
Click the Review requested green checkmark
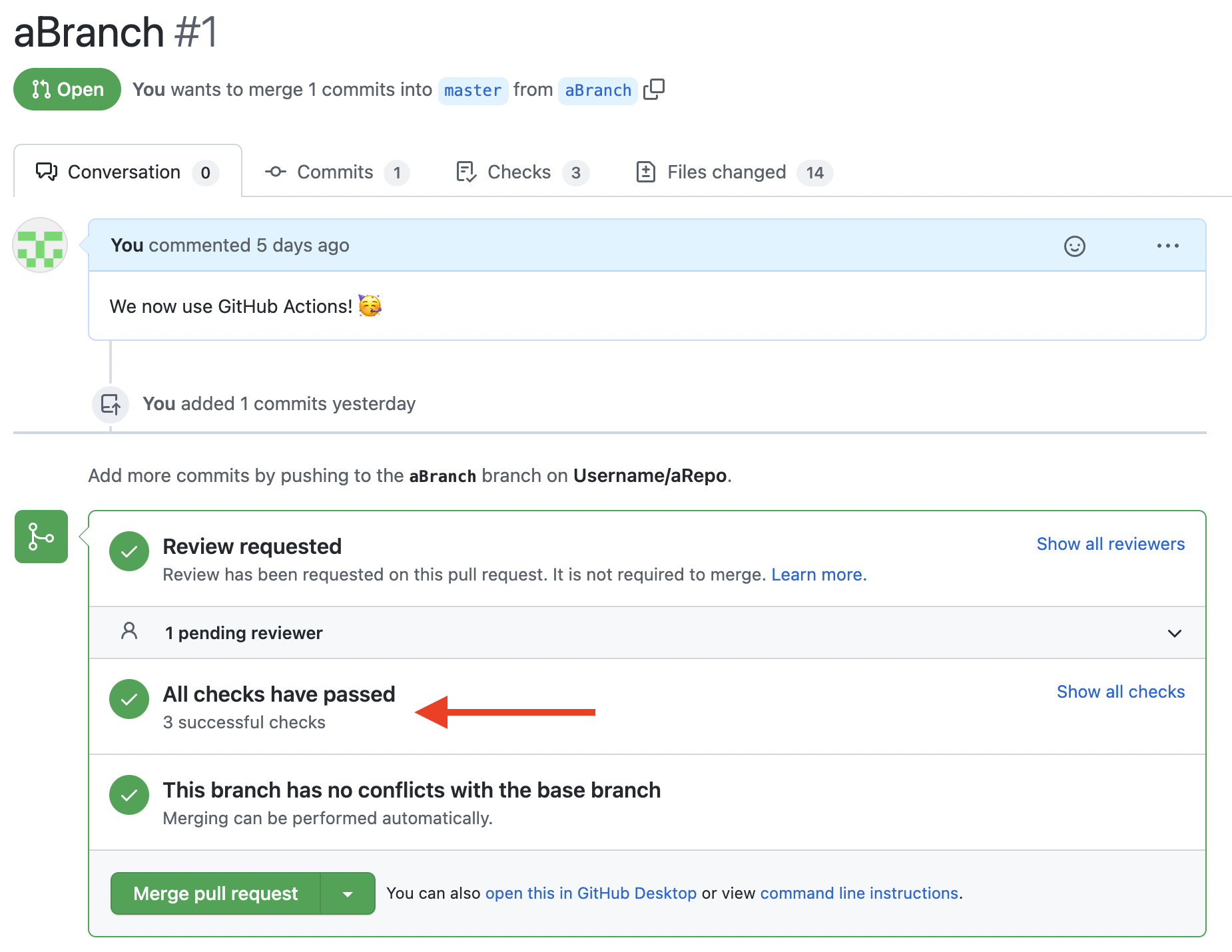(129, 551)
